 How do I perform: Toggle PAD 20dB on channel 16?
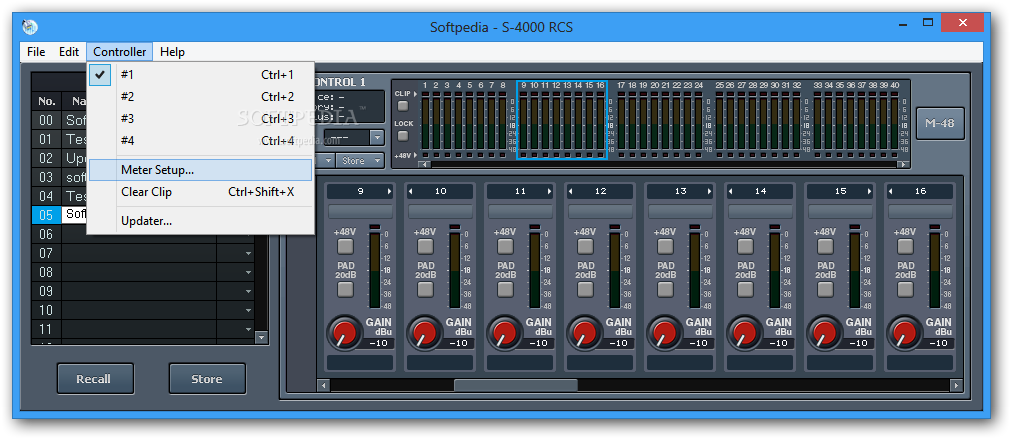905,289
